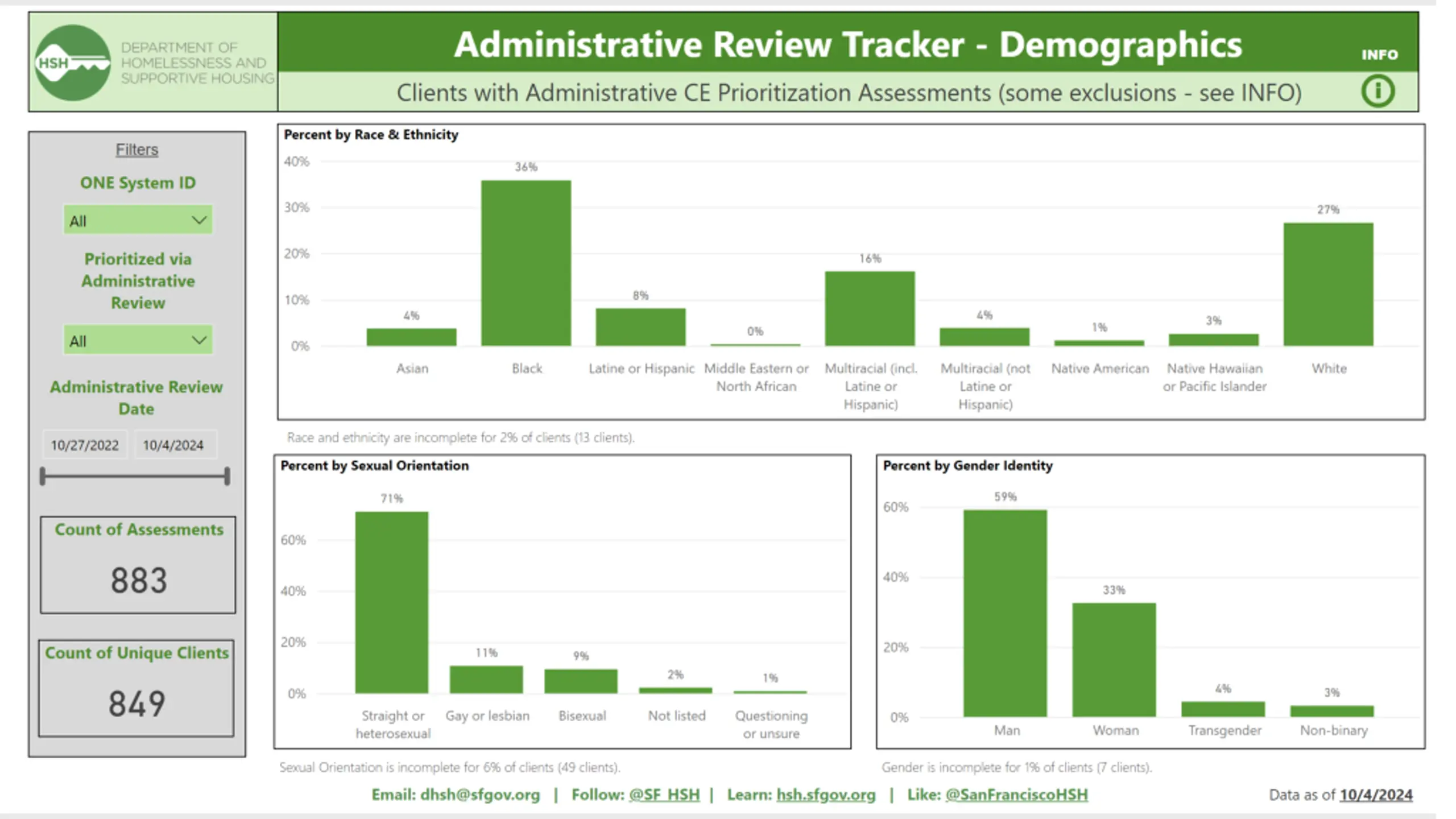Click the date slider's right handle

pos(227,476)
